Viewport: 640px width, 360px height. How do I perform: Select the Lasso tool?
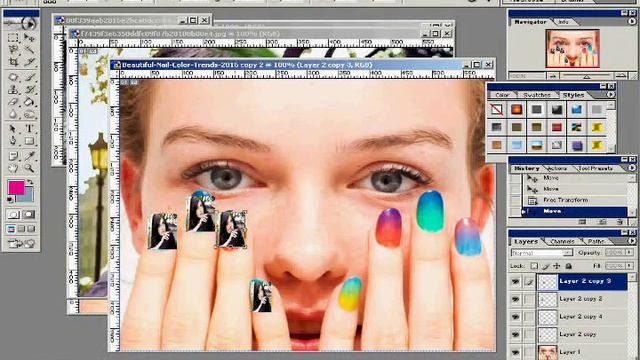click(13, 50)
